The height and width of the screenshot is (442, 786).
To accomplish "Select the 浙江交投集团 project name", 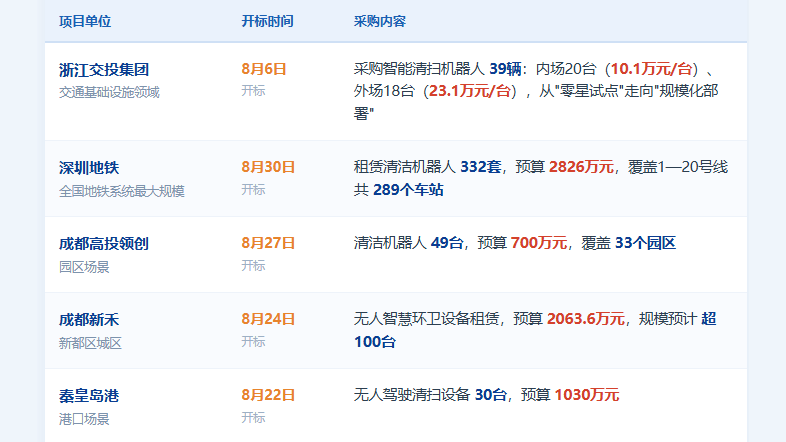I will point(104,70).
